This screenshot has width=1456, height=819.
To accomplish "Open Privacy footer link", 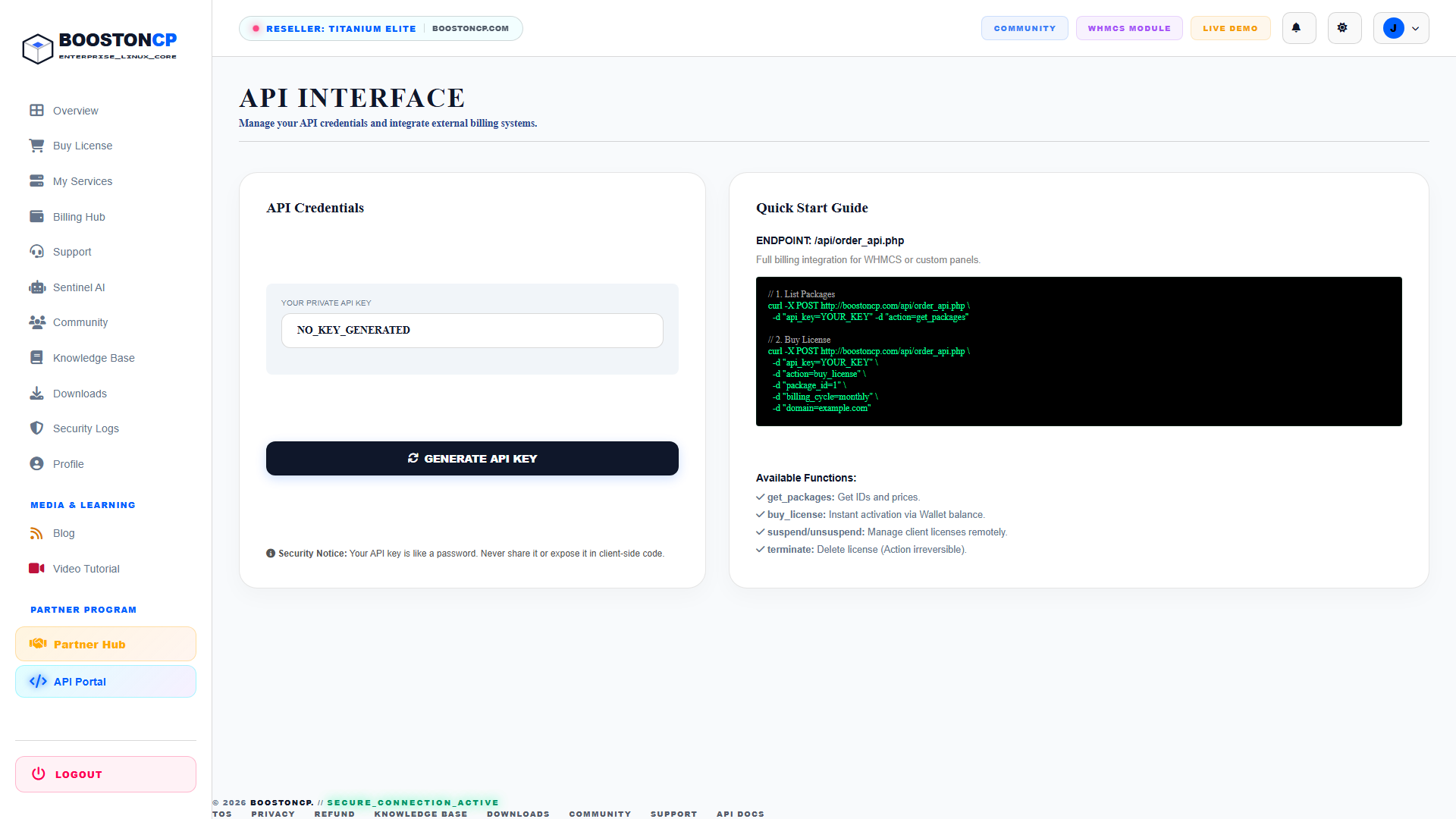I will click(x=273, y=814).
